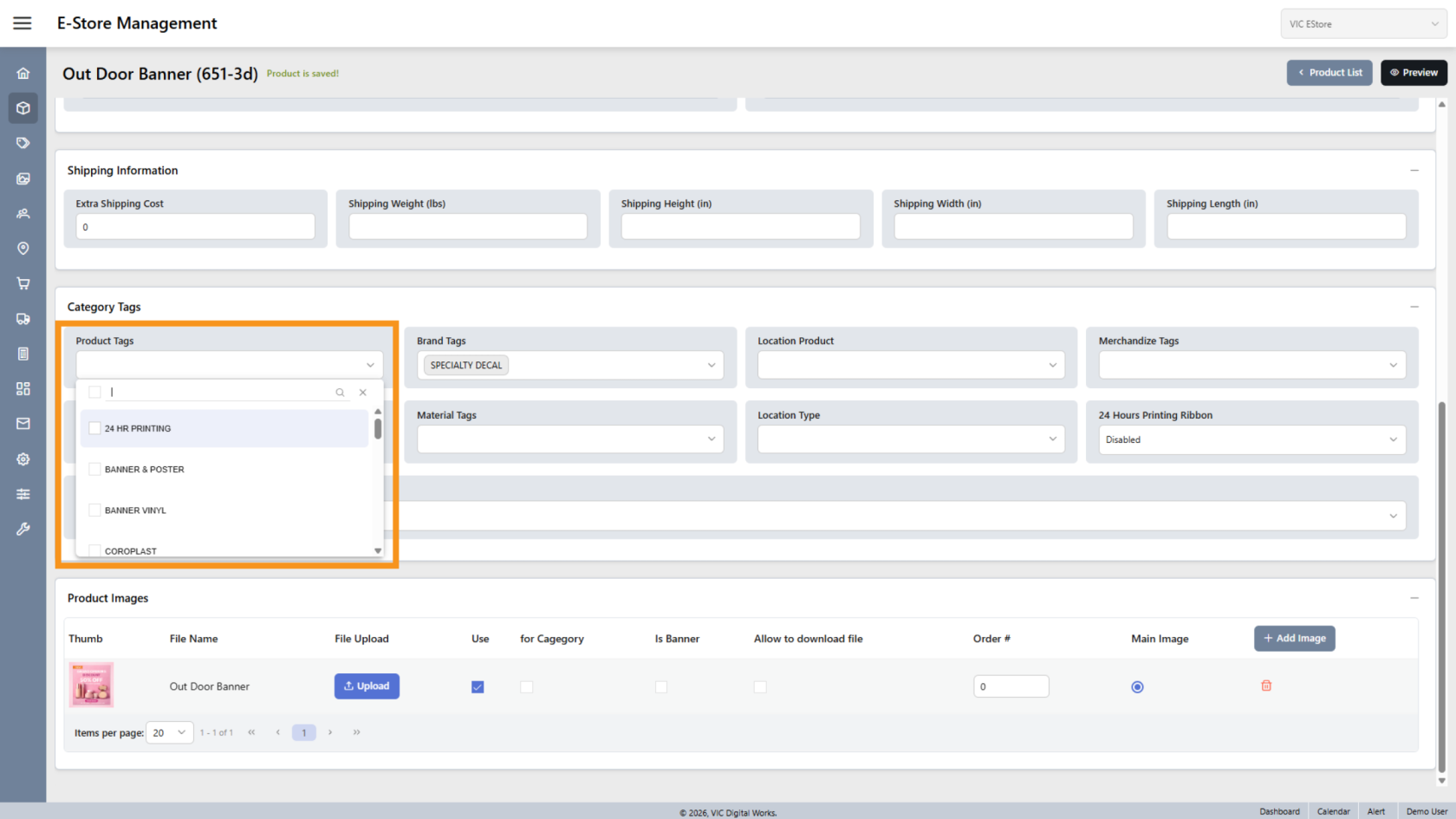Open the VIC EStore store selector
The image size is (1456, 819).
click(x=1362, y=24)
